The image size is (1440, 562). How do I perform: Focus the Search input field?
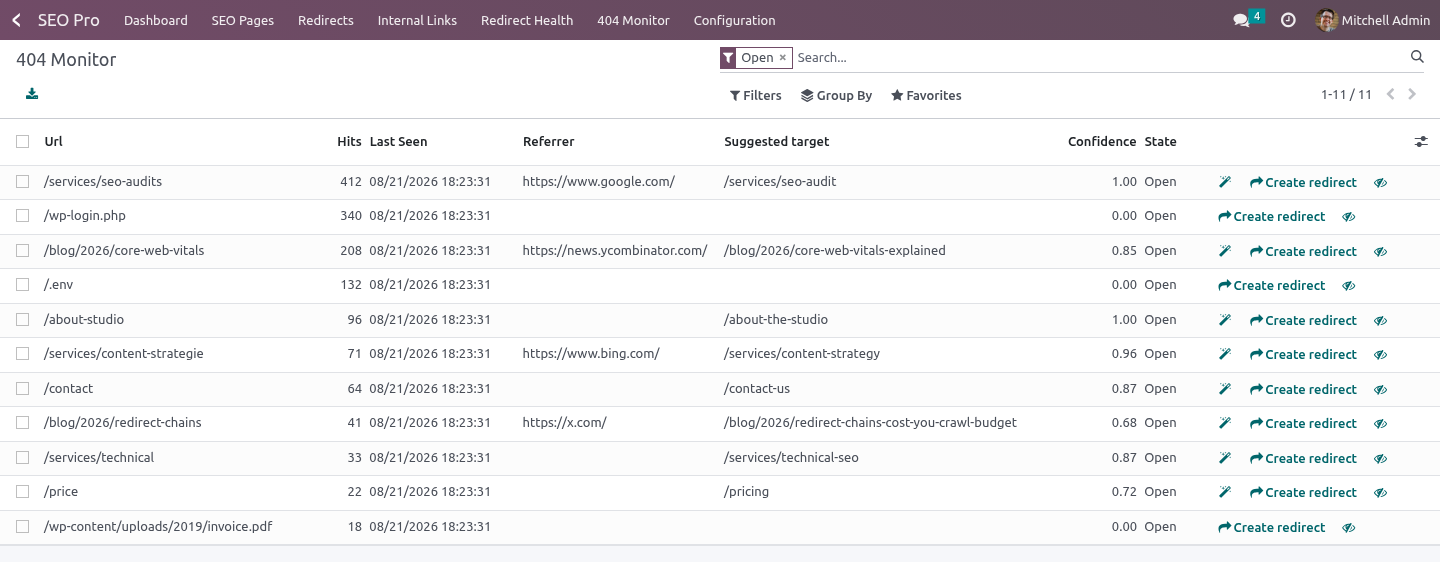click(x=1100, y=58)
